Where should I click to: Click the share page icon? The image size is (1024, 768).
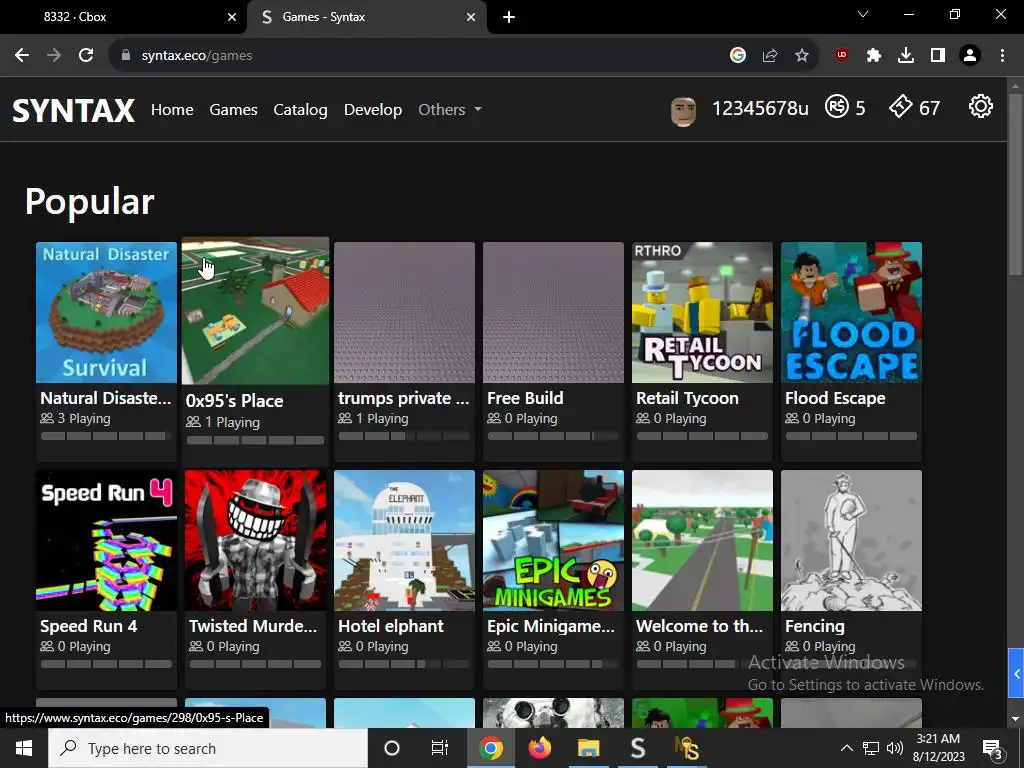770,56
